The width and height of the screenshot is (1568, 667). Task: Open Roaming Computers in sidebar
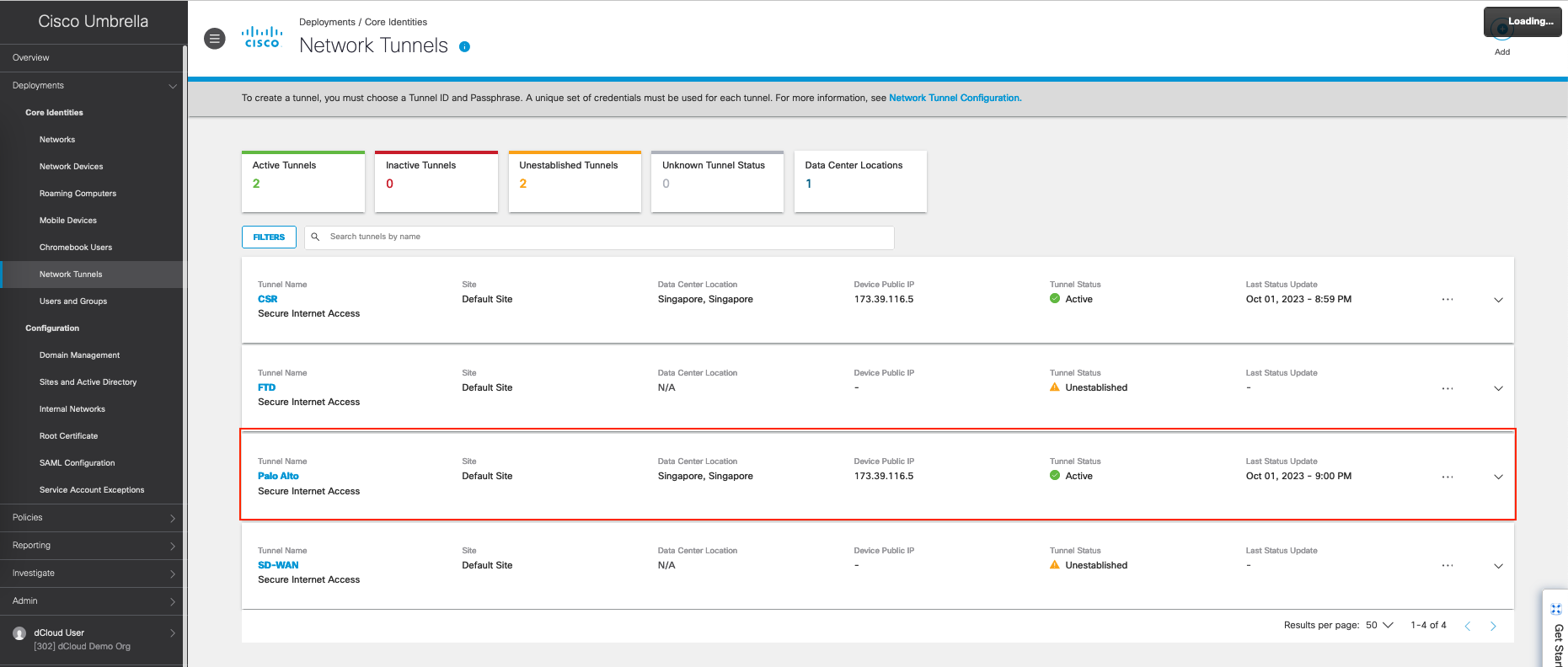coord(78,194)
